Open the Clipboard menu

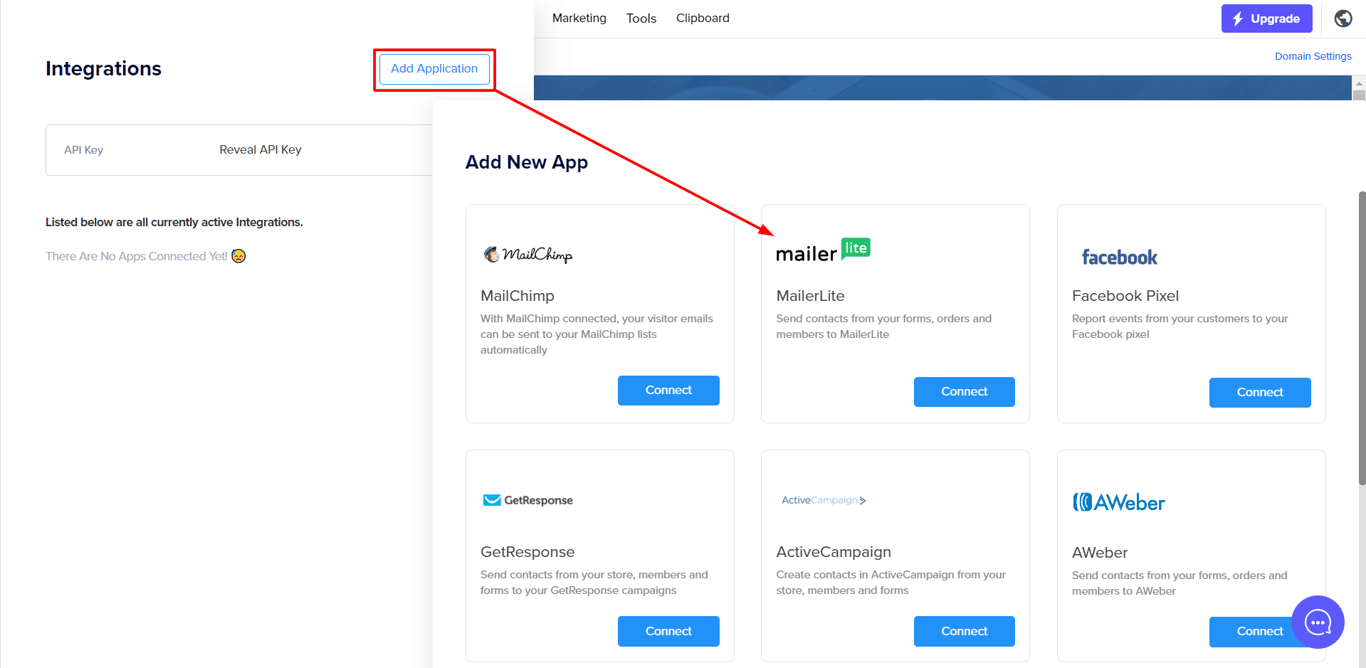703,18
